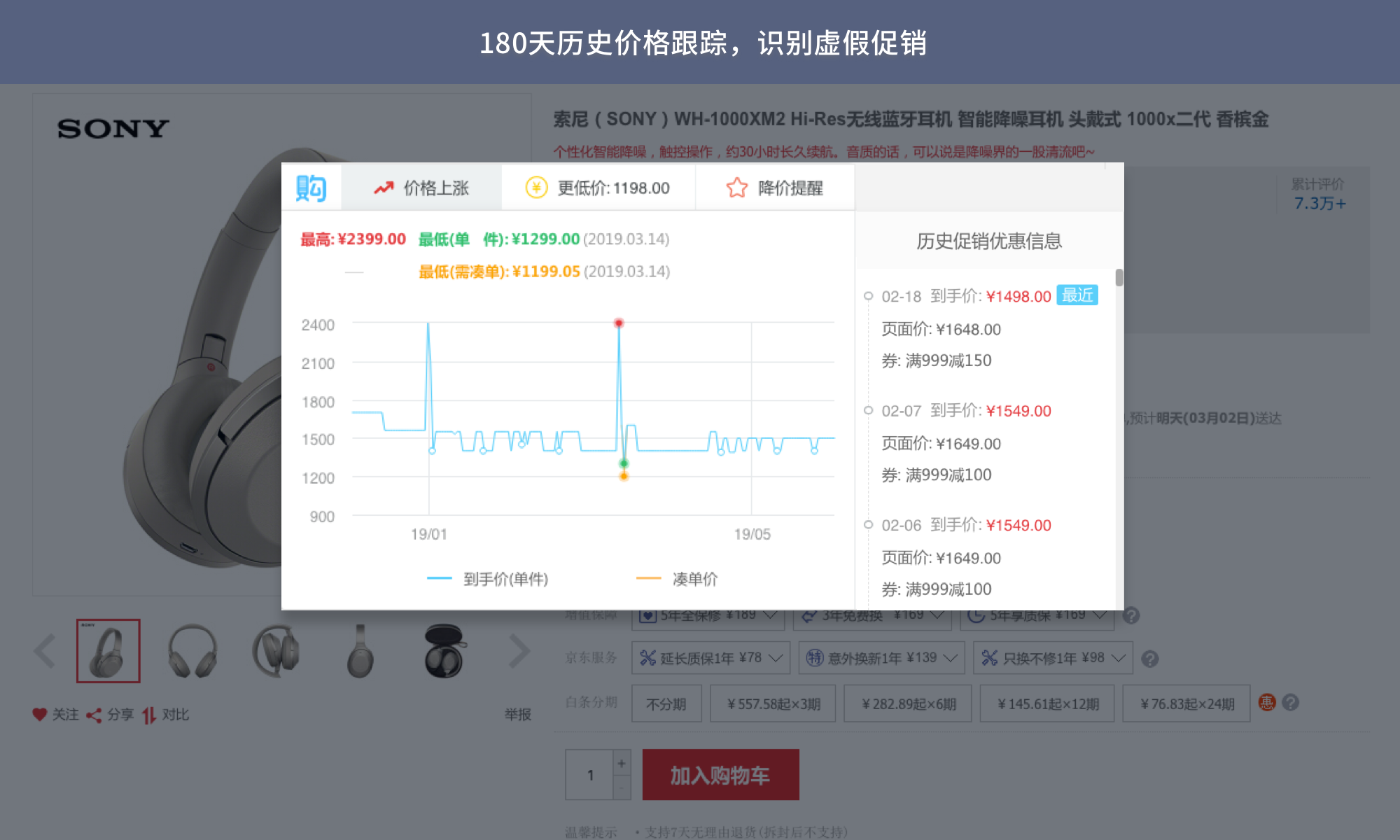Select the 不分期 installment option
The height and width of the screenshot is (840, 1400).
[x=666, y=703]
